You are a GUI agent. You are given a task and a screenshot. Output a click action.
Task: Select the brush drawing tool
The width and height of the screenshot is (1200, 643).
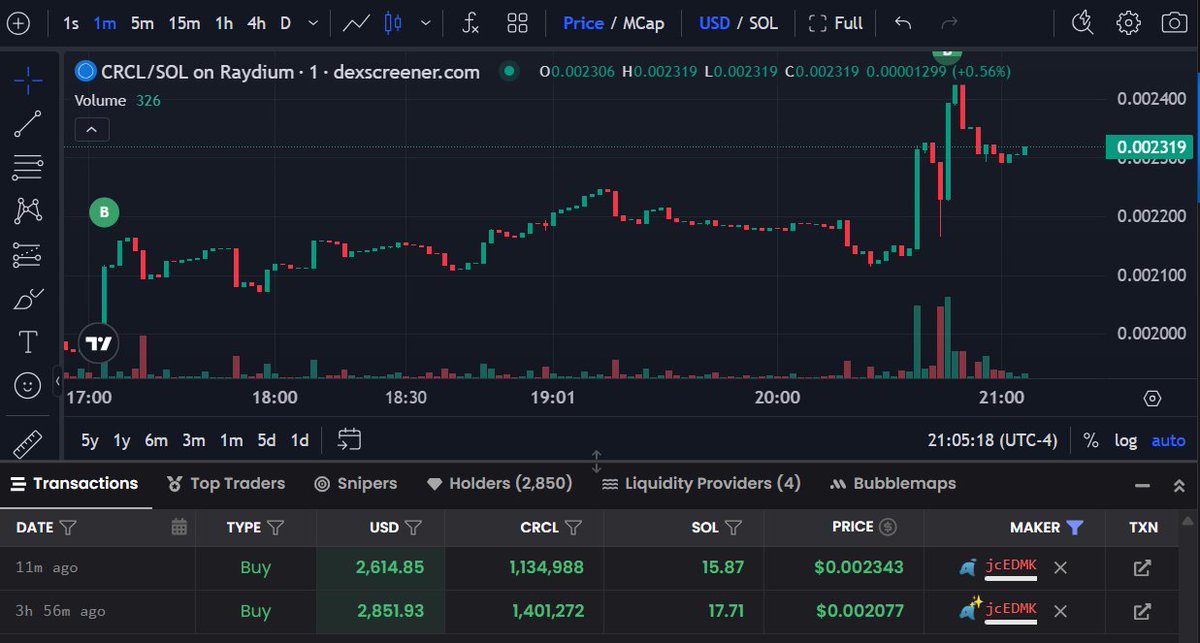tap(27, 298)
